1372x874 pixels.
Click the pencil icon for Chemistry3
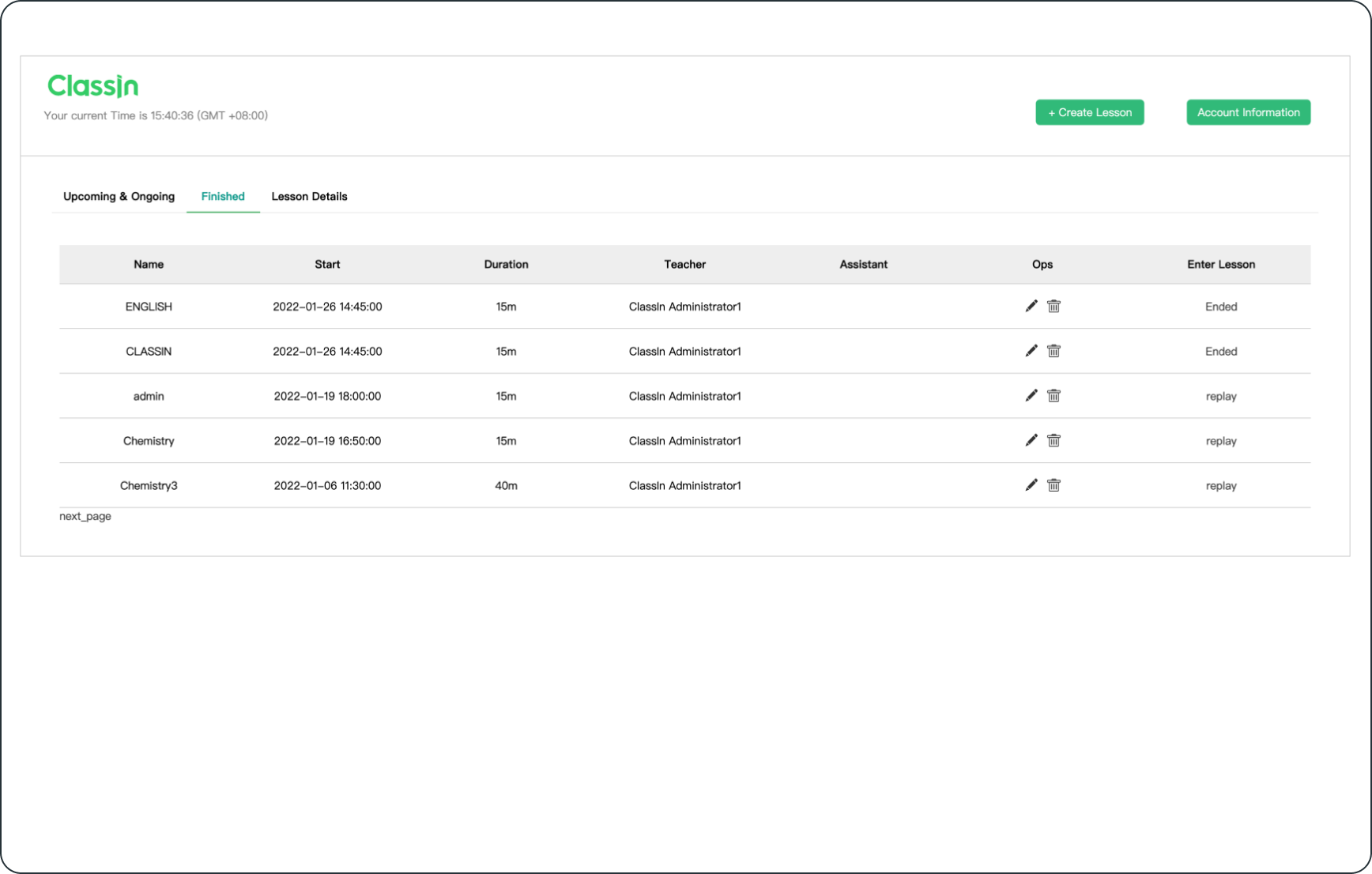tap(1031, 485)
